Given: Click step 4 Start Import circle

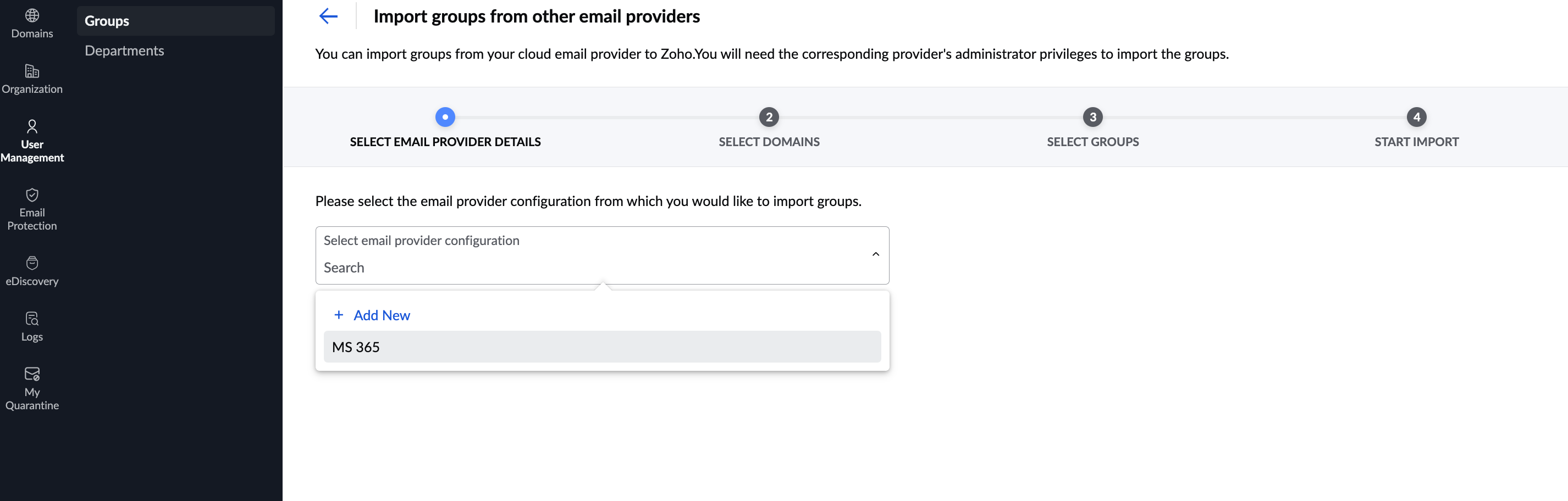Looking at the screenshot, I should point(1416,117).
